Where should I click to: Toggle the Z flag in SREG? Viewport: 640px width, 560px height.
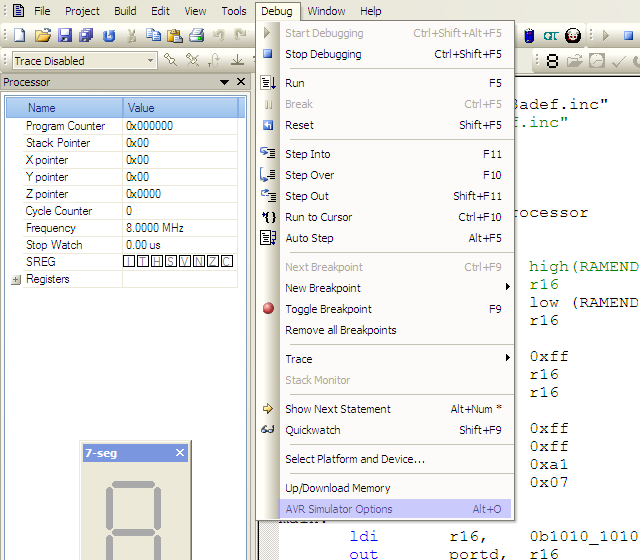pyautogui.click(x=213, y=262)
